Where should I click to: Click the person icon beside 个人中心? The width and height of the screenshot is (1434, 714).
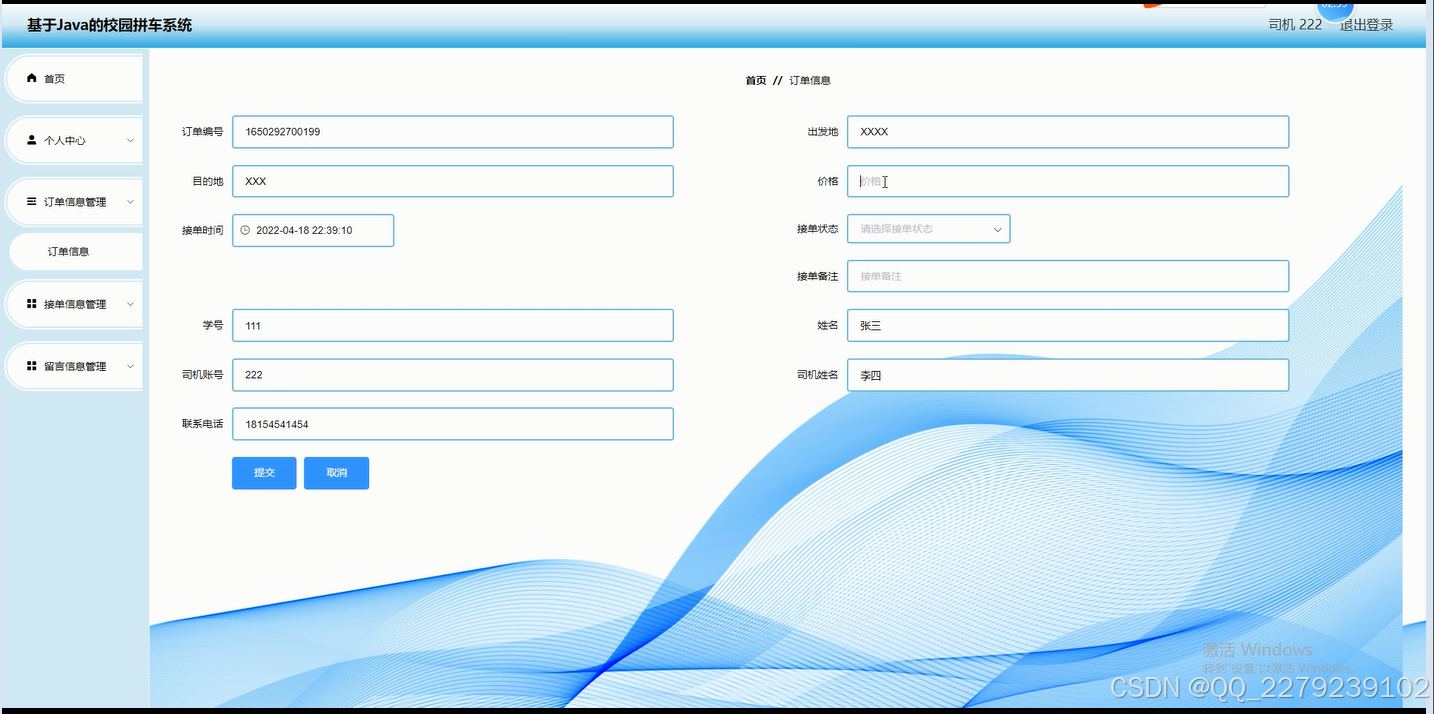pyautogui.click(x=32, y=140)
